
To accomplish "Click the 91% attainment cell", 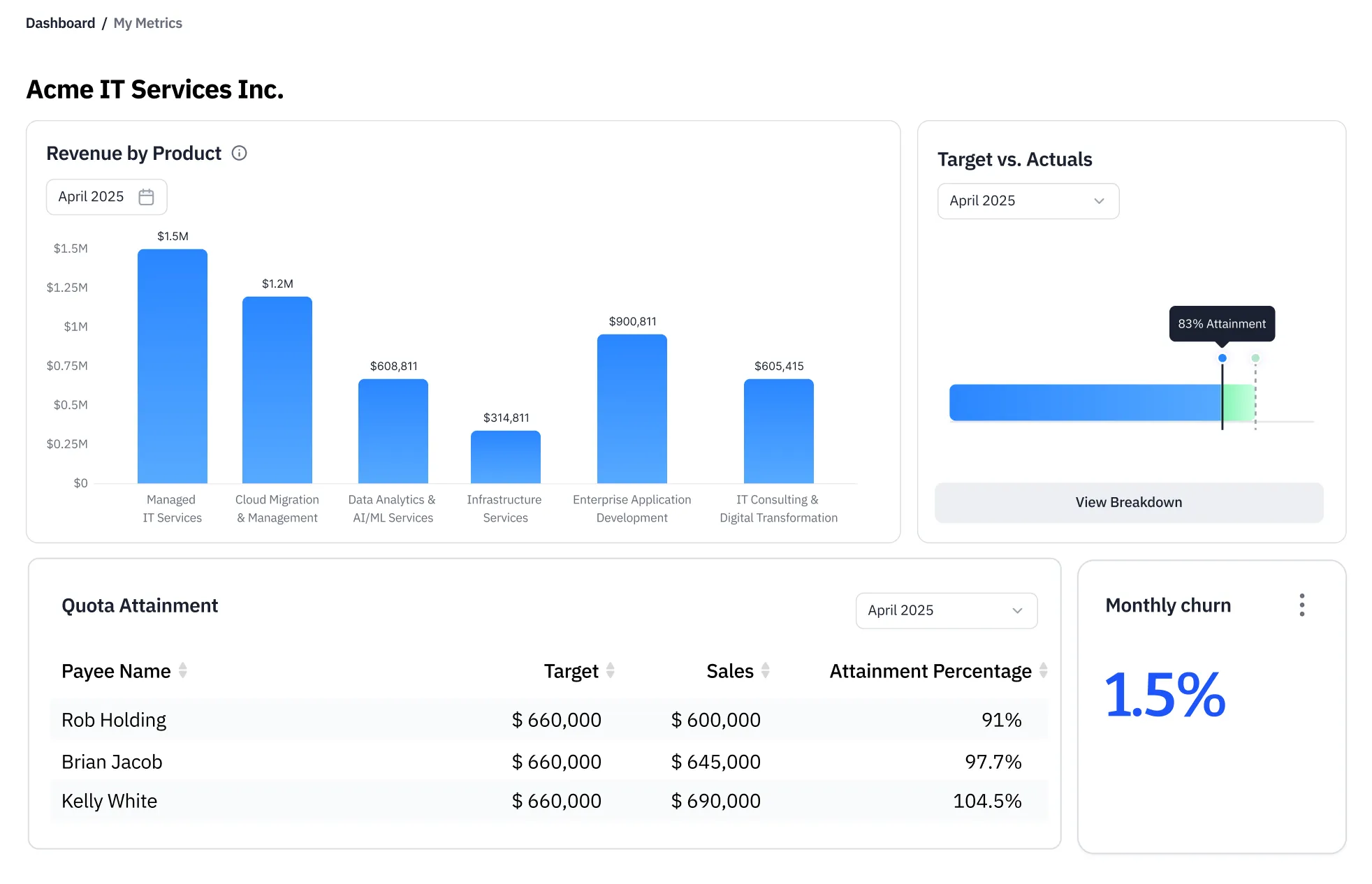I will [1002, 720].
